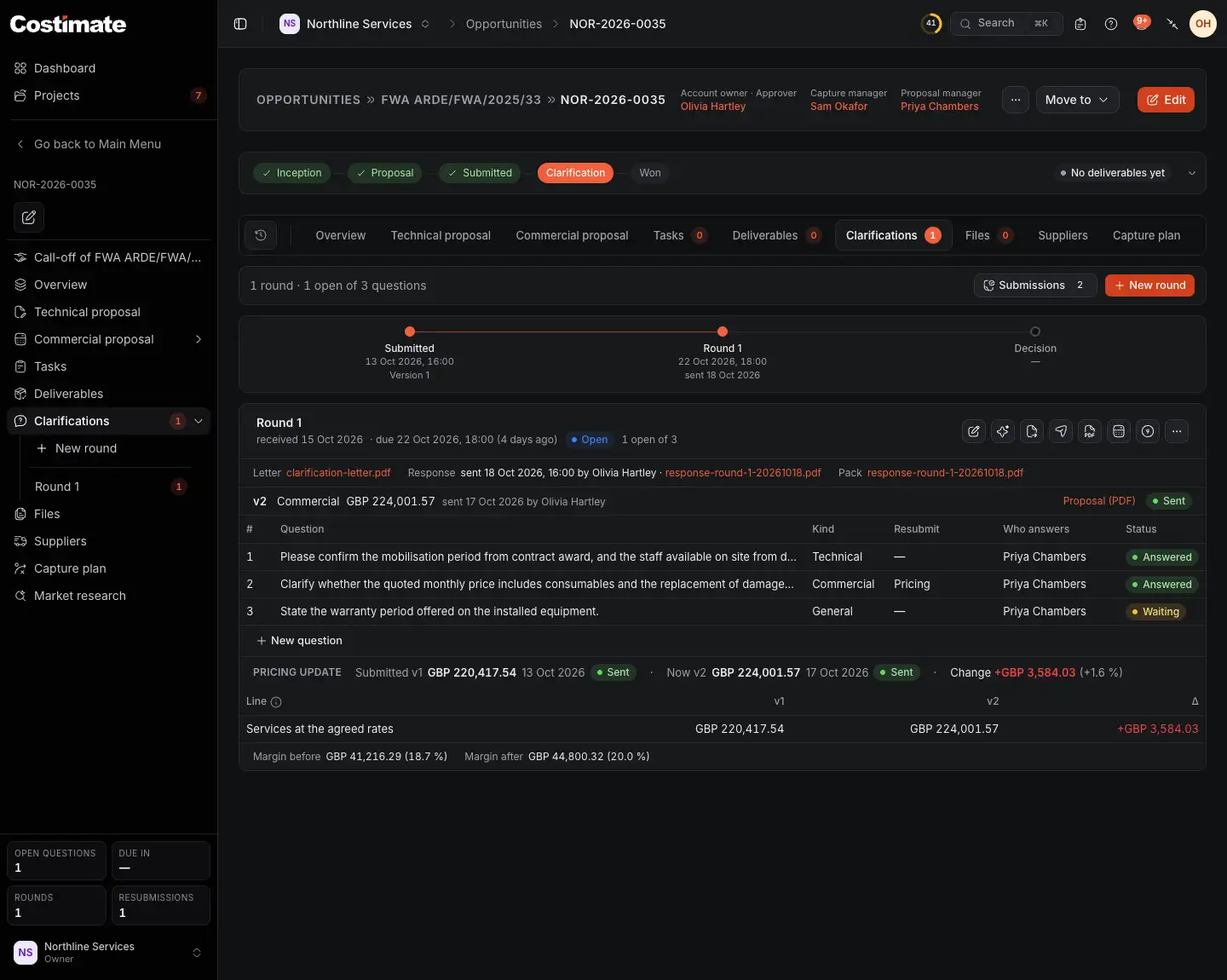Open the Proposal (PDF) link
This screenshot has height=980, width=1227.
(1099, 501)
